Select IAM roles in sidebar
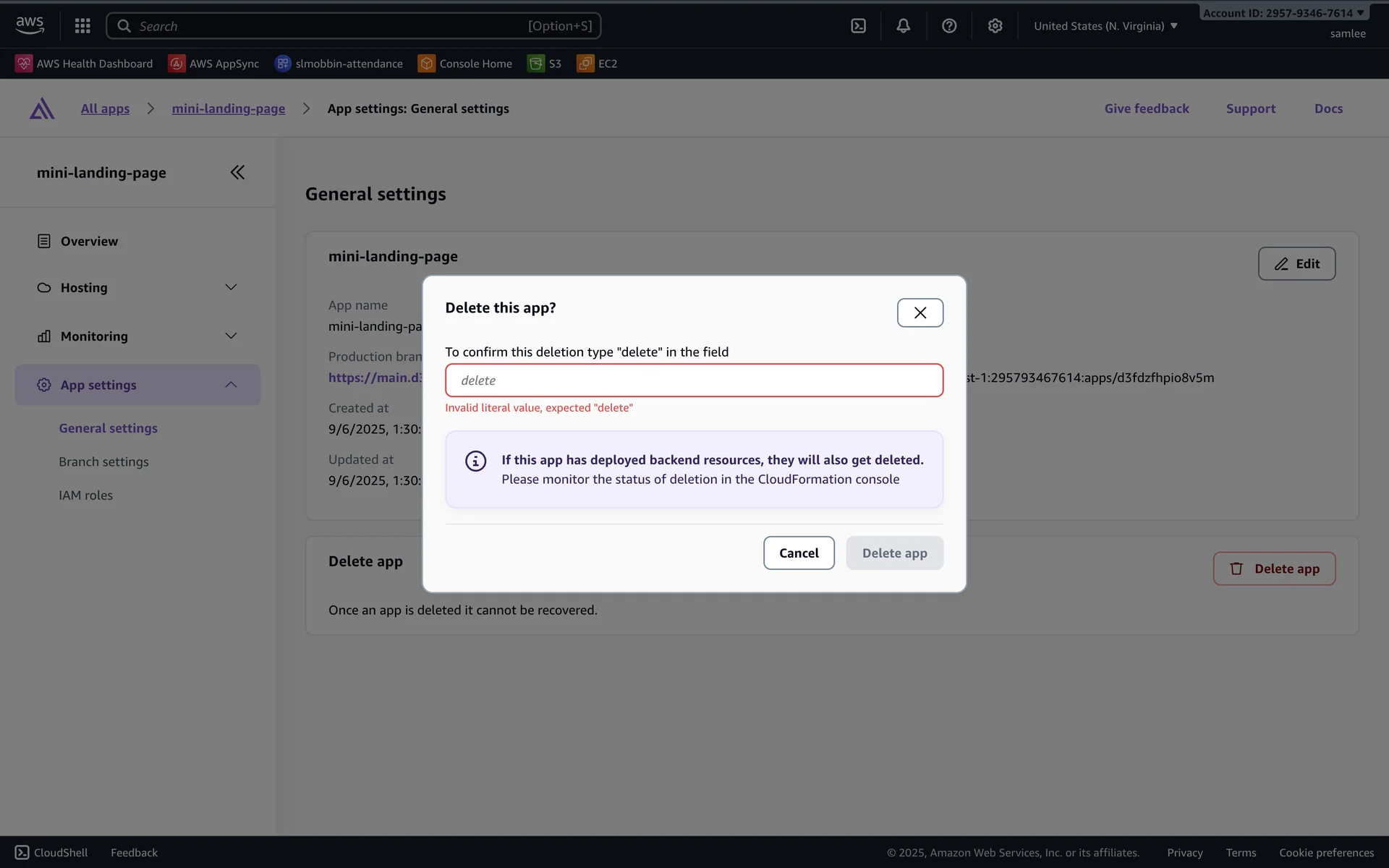1389x868 pixels. [85, 495]
